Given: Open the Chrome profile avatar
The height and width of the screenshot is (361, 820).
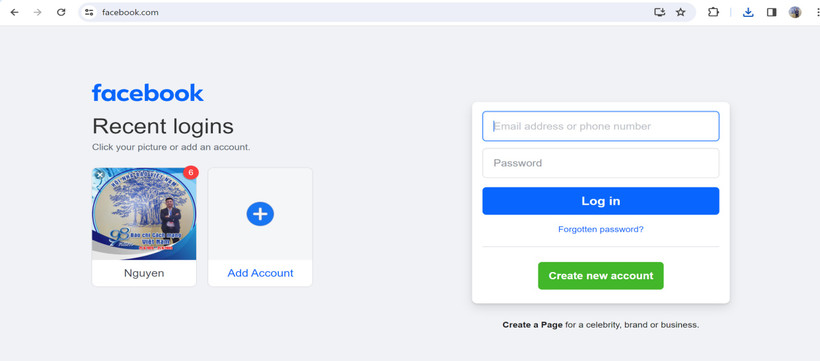Looking at the screenshot, I should 795,12.
